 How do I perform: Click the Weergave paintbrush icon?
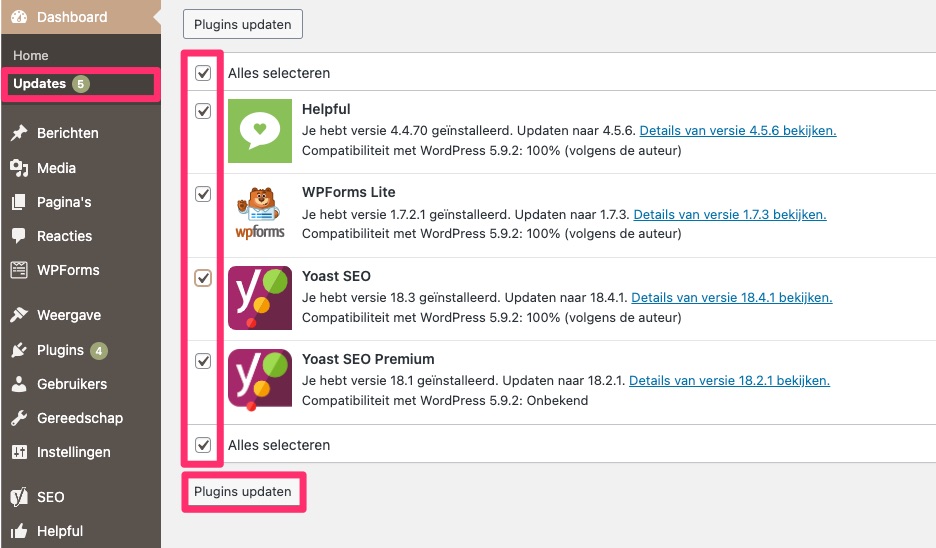pyautogui.click(x=19, y=315)
